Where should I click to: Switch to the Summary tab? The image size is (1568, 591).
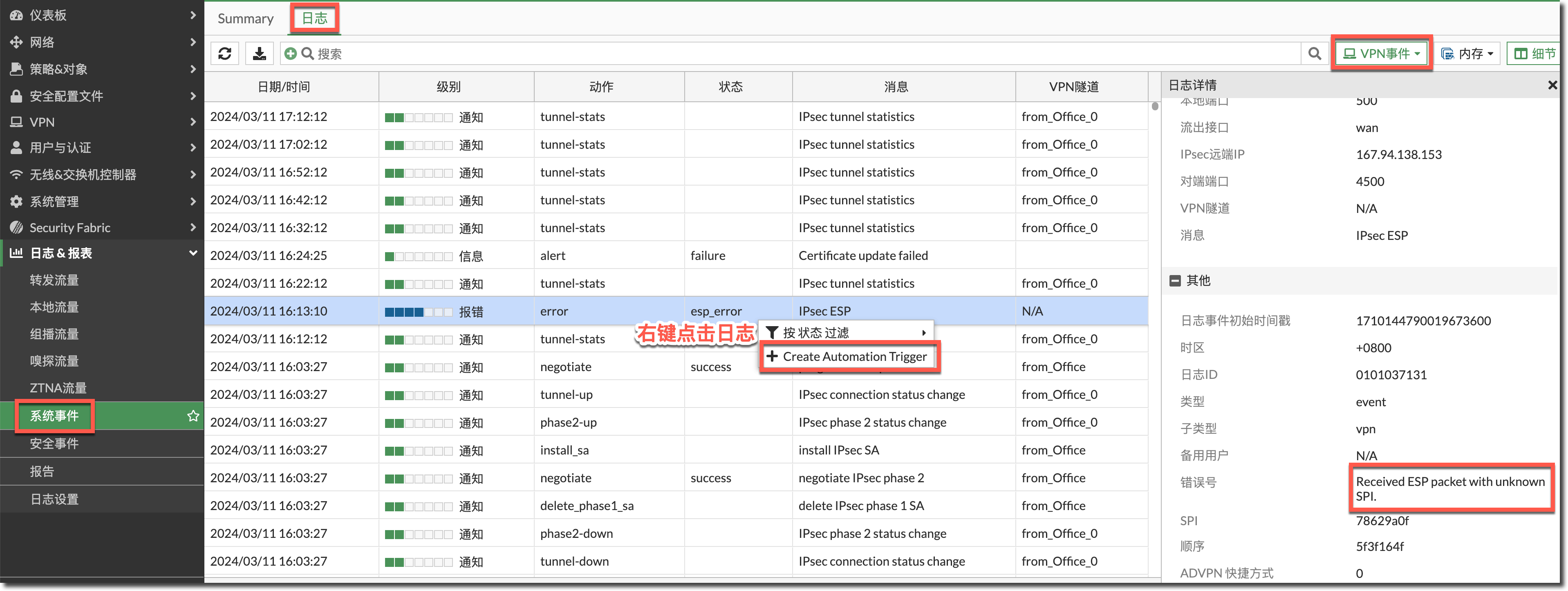pos(245,19)
